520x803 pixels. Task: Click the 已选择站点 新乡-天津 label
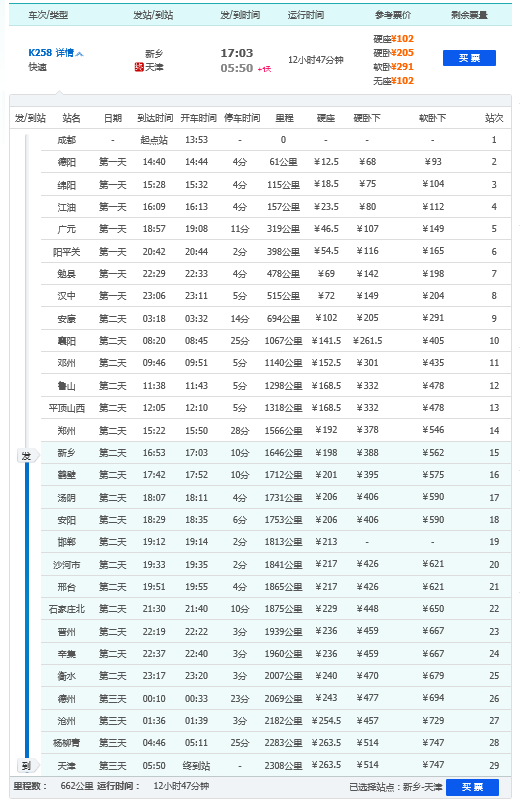tap(396, 787)
